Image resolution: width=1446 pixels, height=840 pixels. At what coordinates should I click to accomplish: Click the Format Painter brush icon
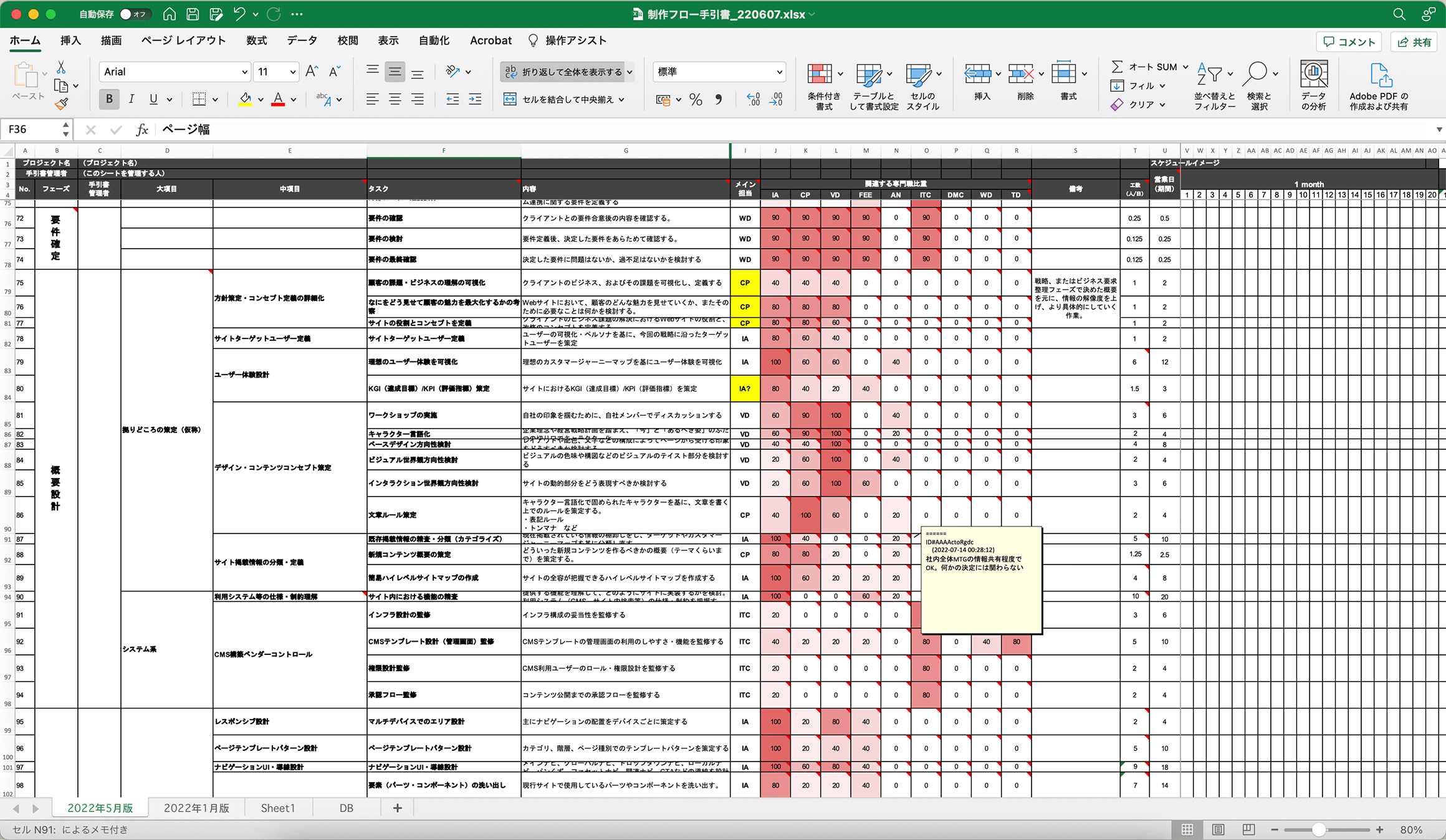tap(61, 104)
